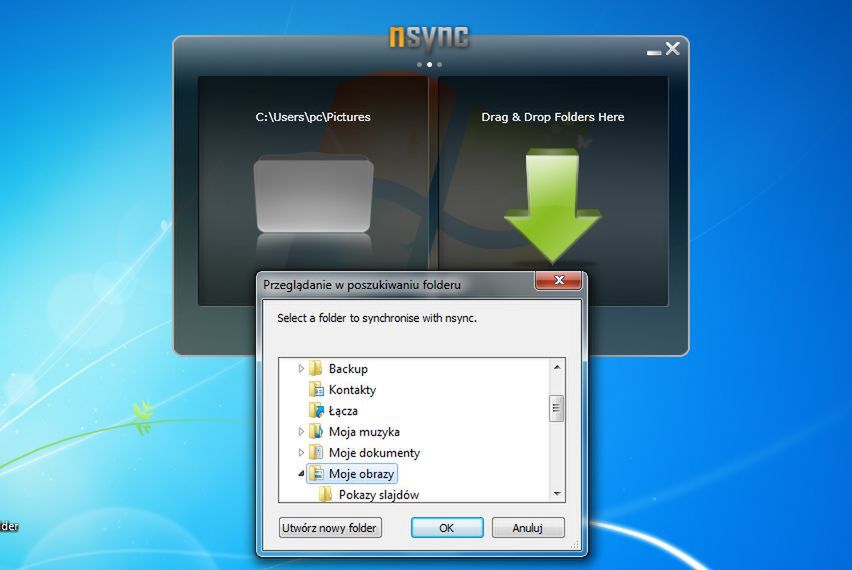This screenshot has width=852, height=570.
Task: Click the Pokazy slajdów folder icon
Action: click(x=325, y=494)
